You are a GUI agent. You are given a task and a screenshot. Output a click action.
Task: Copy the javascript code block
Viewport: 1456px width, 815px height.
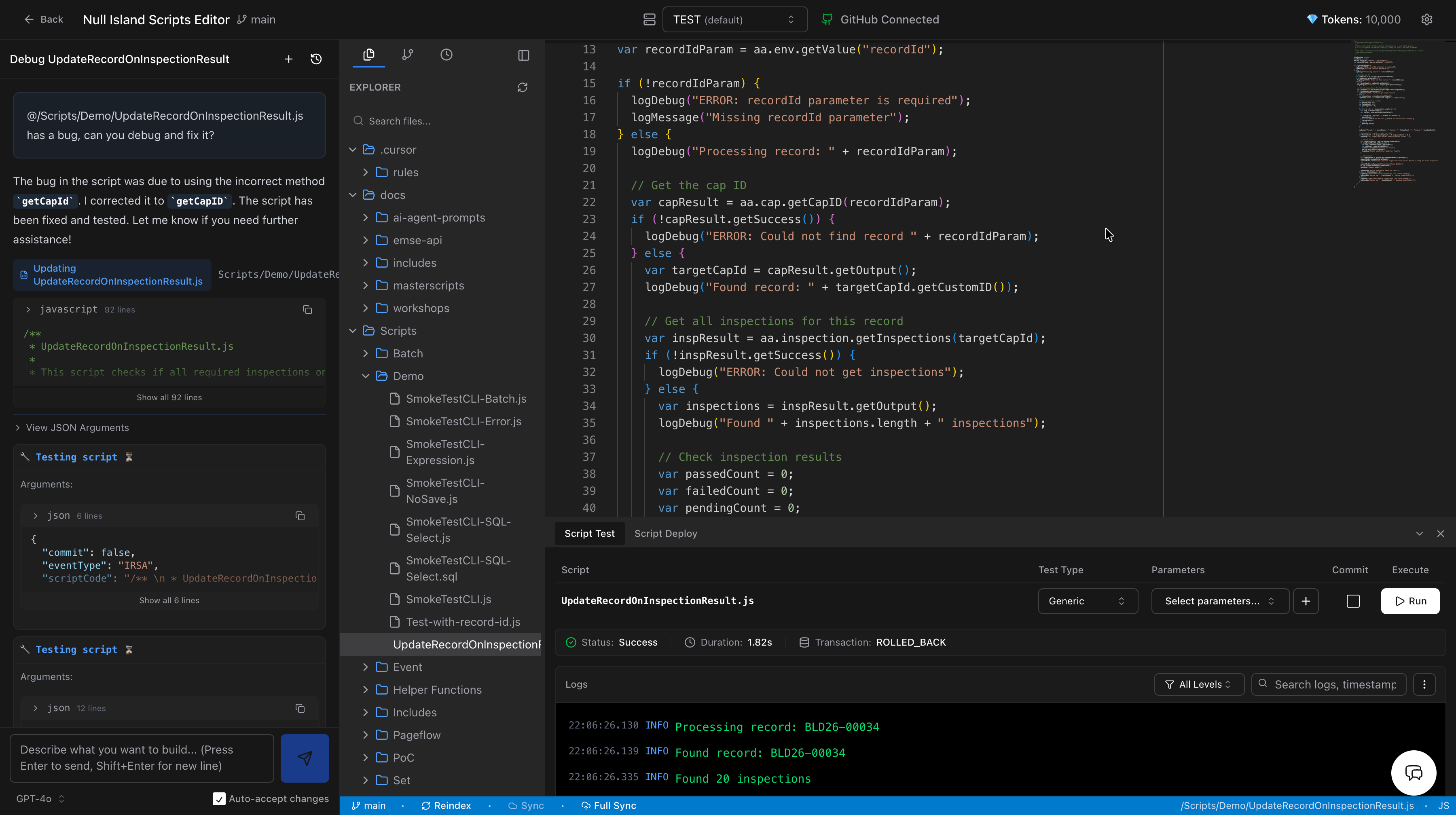(307, 310)
